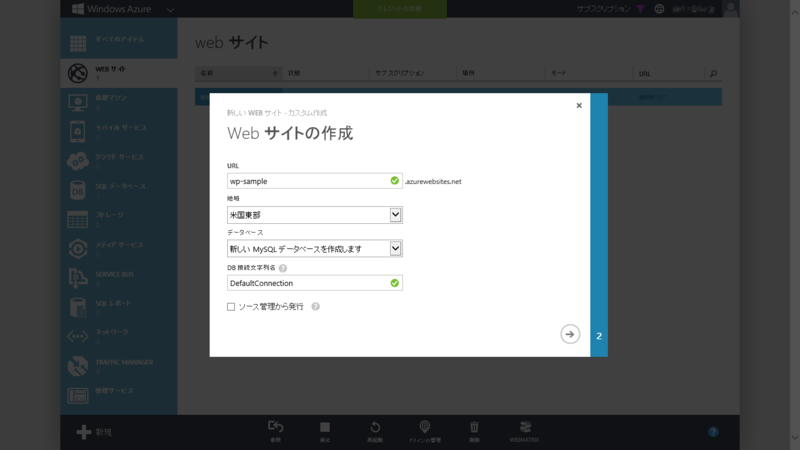Sort by 名前 column header
800x450 pixels.
(238, 73)
